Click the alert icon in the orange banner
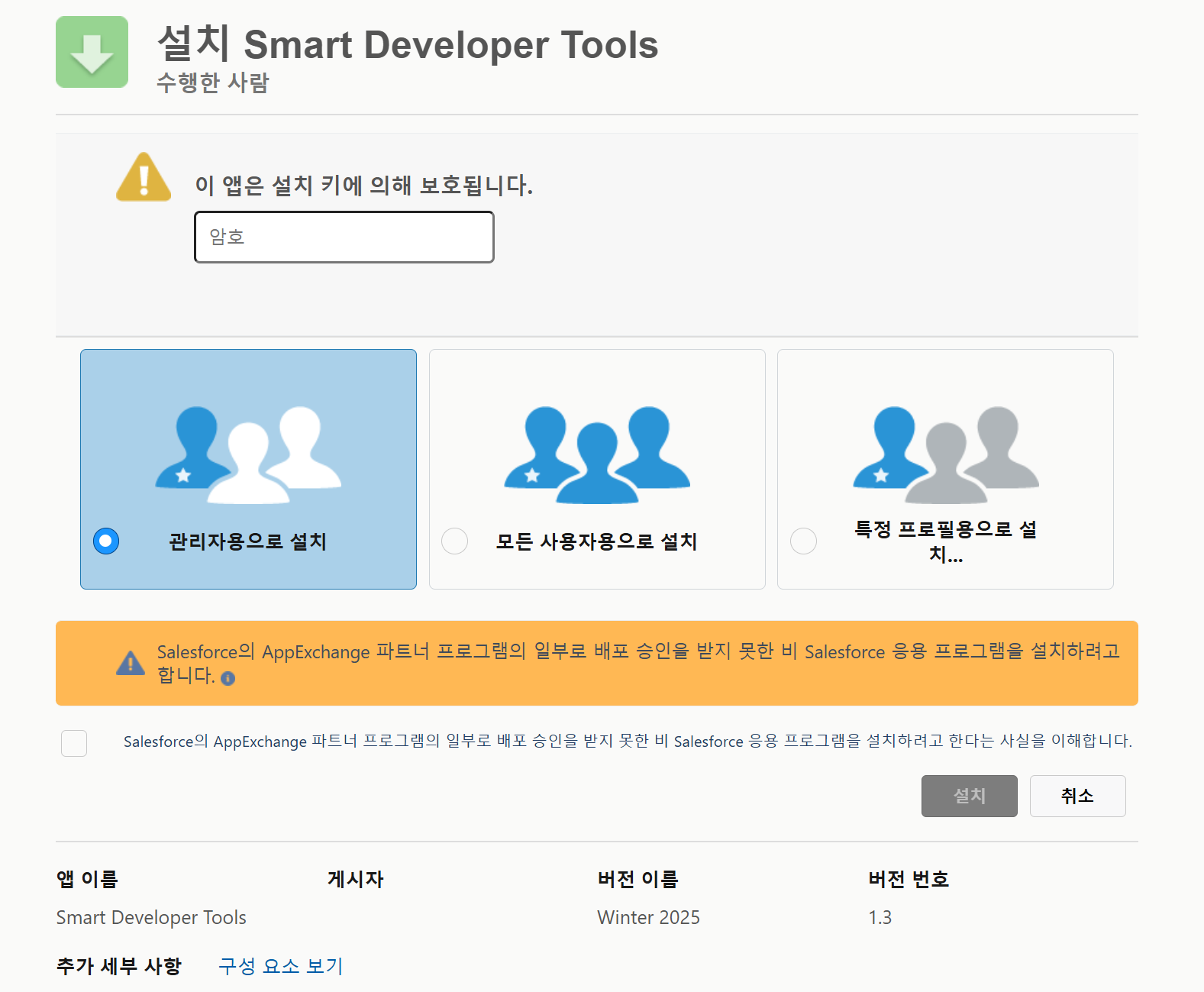This screenshot has height=992, width=1204. point(131,663)
